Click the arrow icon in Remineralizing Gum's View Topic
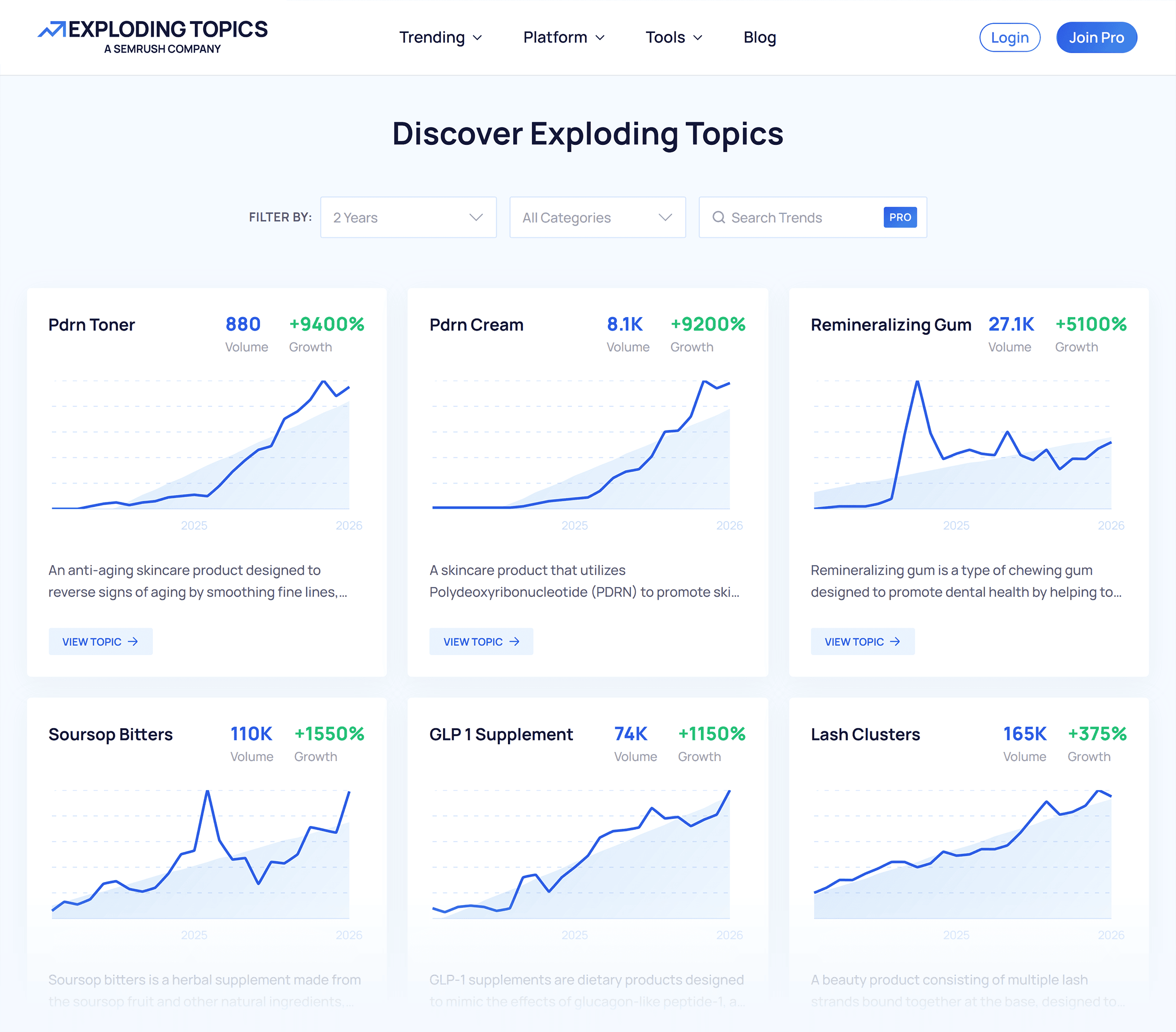The image size is (1176, 1032). tap(896, 642)
